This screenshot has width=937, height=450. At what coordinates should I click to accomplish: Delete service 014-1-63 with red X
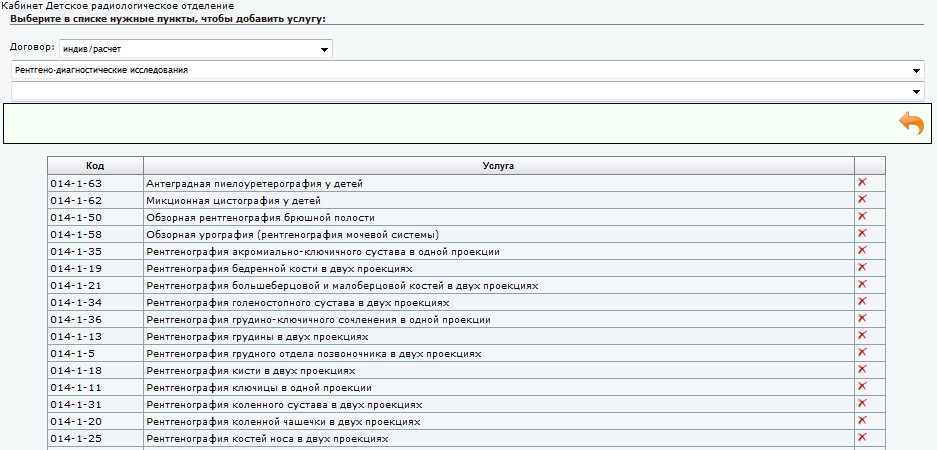point(862,183)
